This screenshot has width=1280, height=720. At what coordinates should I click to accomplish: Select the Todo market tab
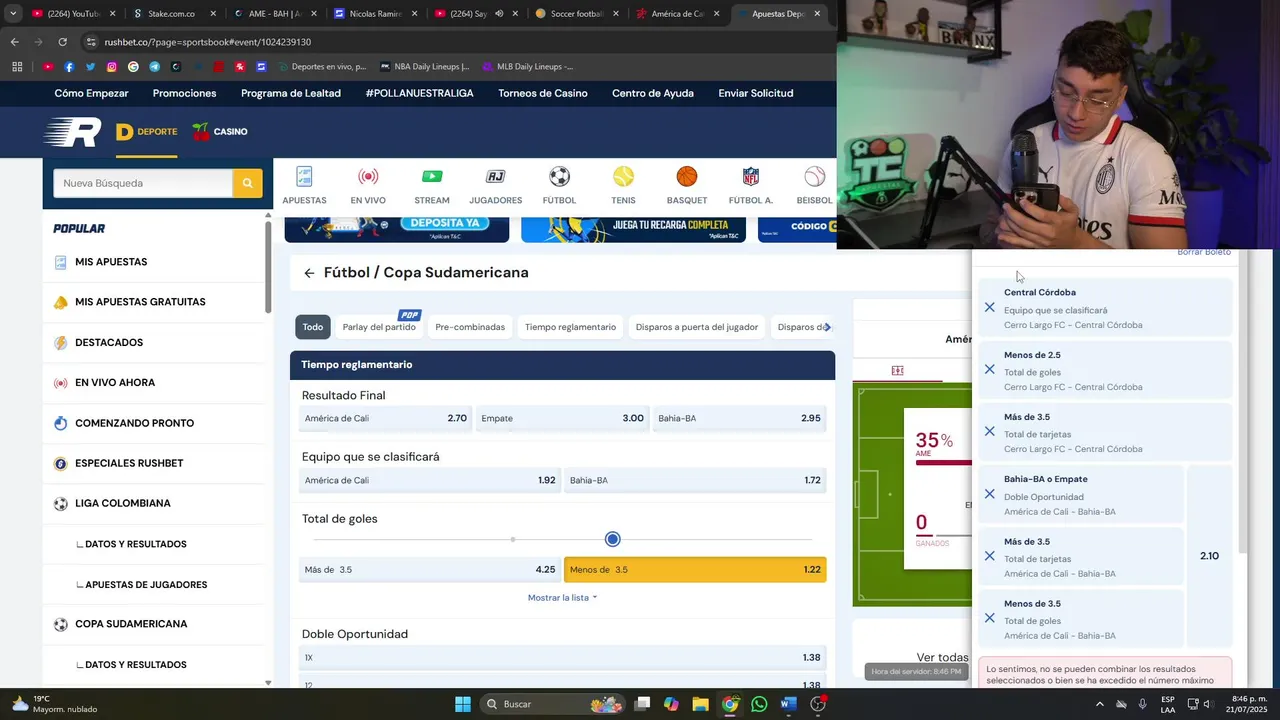pyautogui.click(x=313, y=327)
